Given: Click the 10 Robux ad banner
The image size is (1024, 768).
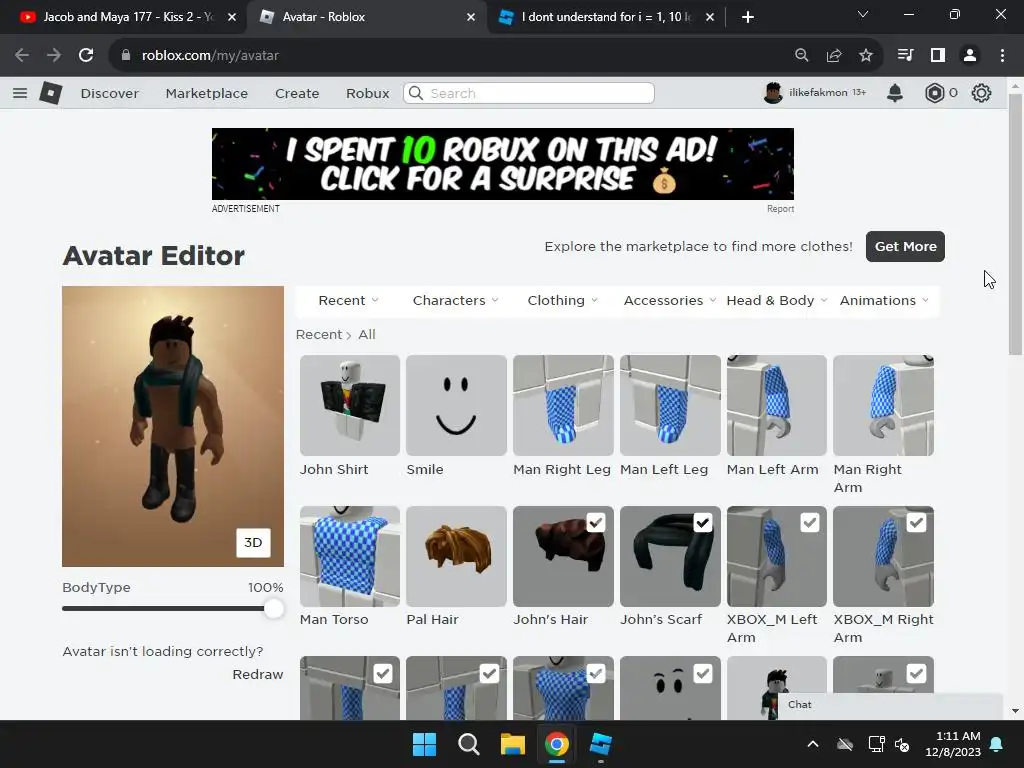Looking at the screenshot, I should point(503,164).
